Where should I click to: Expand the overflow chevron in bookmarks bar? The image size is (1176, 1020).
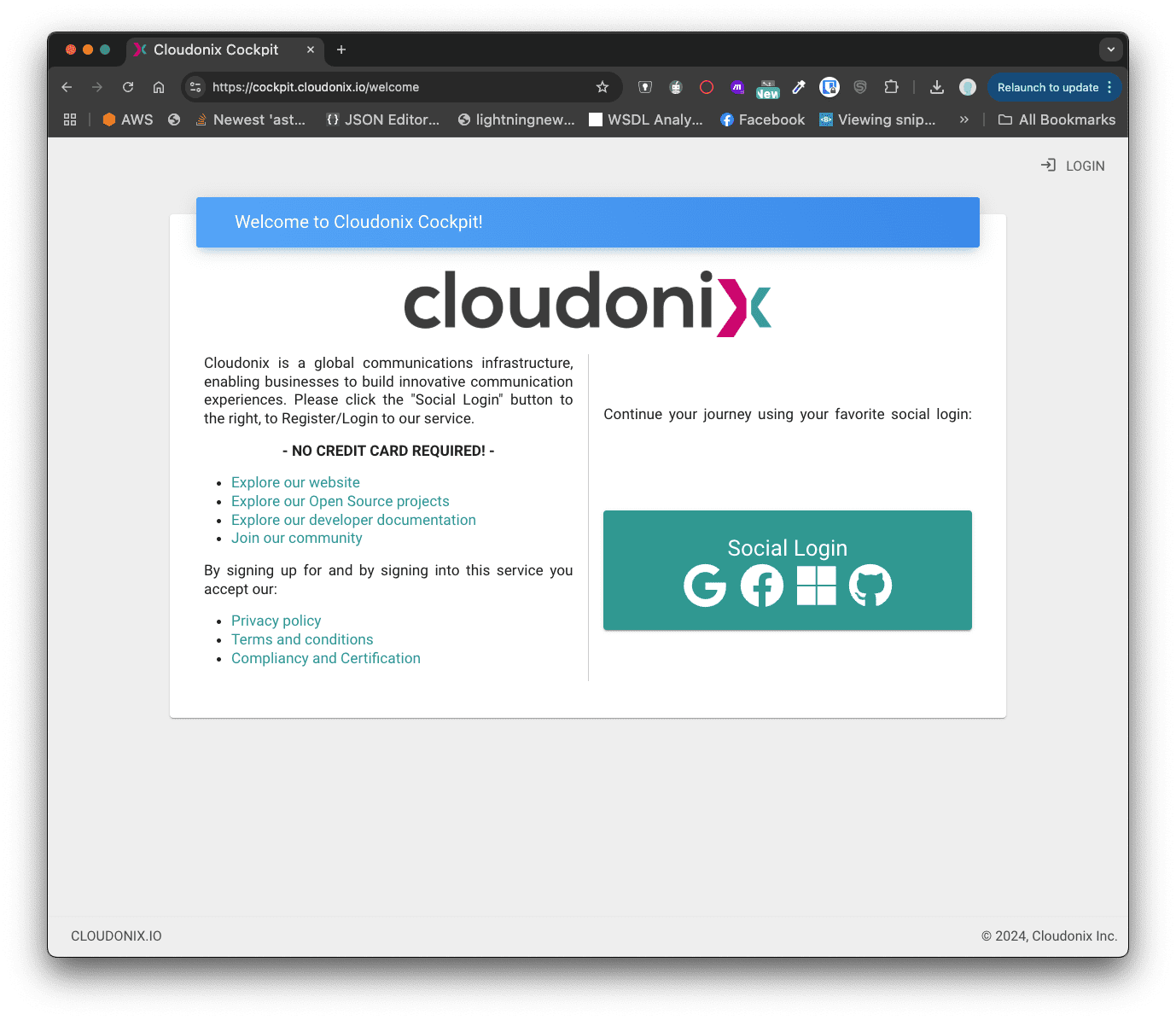pyautogui.click(x=964, y=119)
